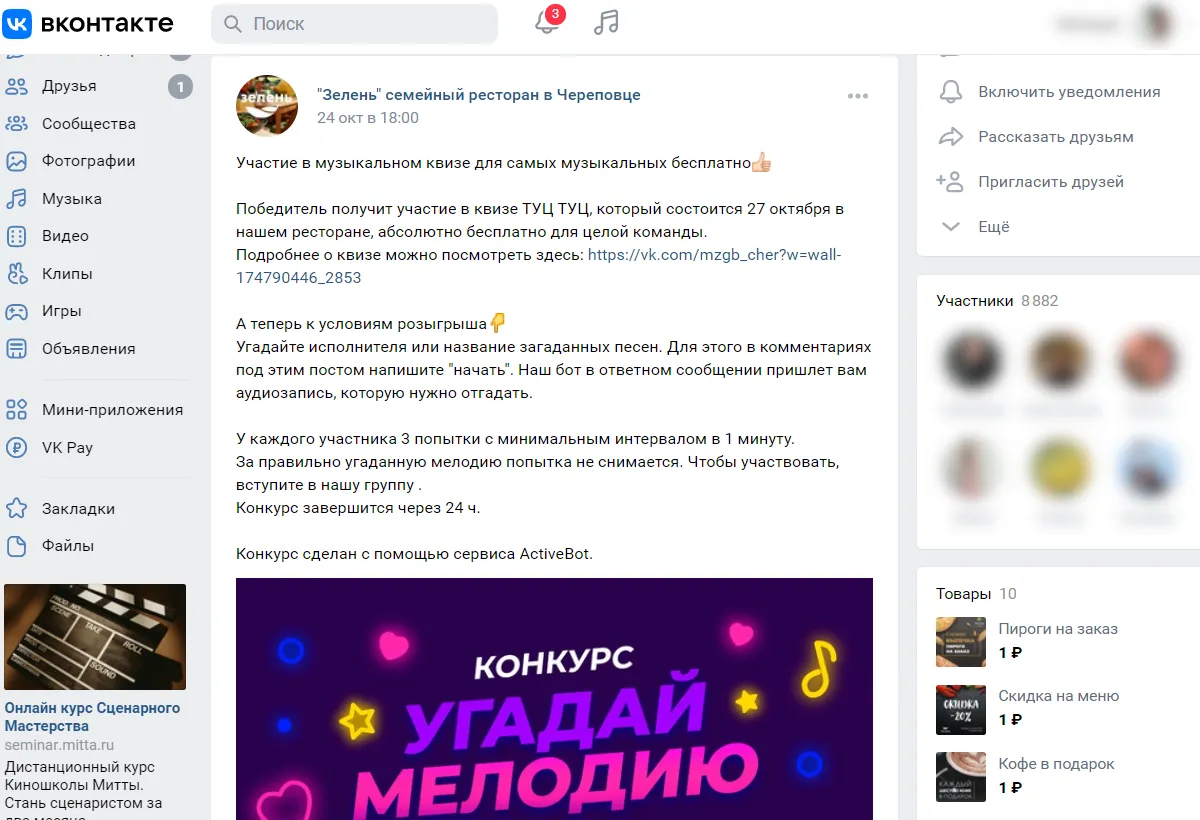Open Фотографии photos icon
This screenshot has width=1200, height=820.
(17, 161)
